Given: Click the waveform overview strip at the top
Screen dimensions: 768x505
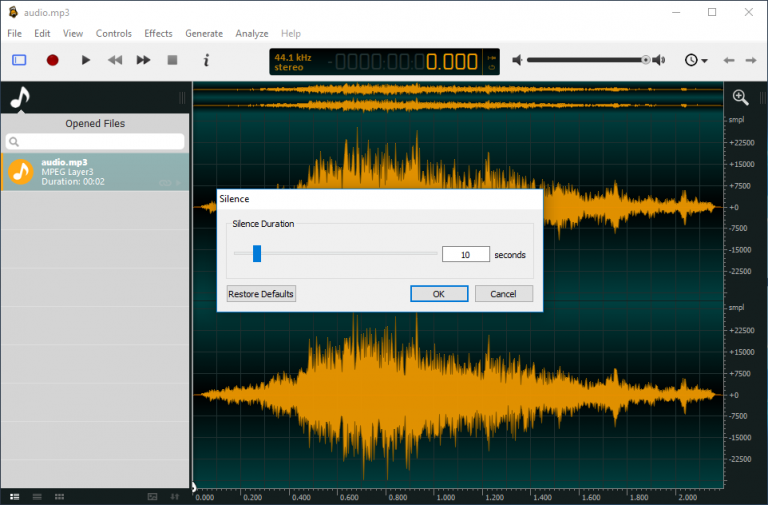Looking at the screenshot, I should point(458,97).
